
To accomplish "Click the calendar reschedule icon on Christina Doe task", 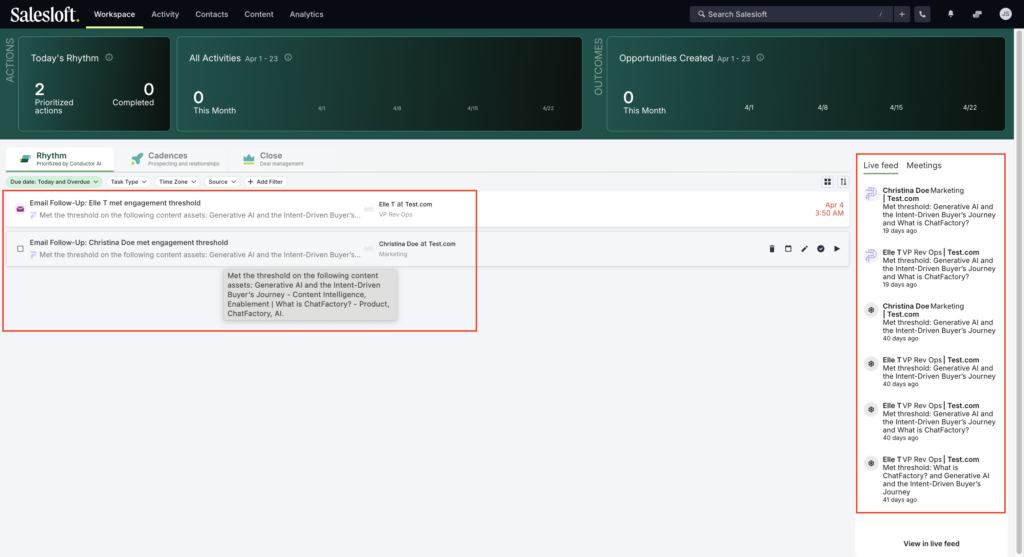I will pos(788,249).
